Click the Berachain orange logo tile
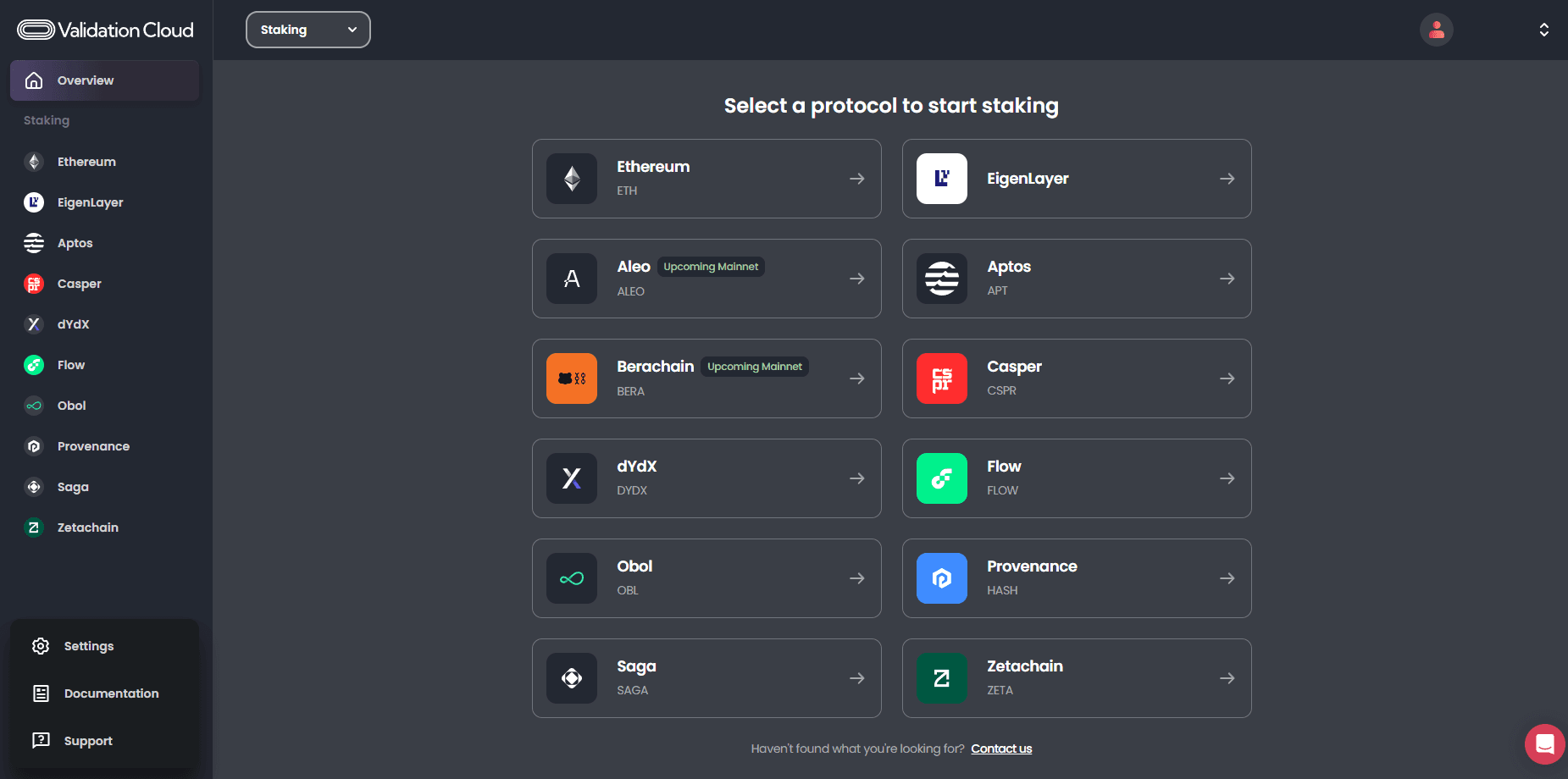The image size is (1568, 779). pos(572,378)
